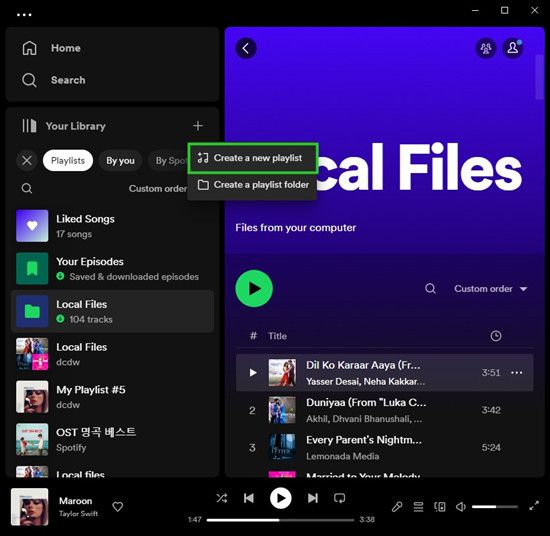Search within Your Library
This screenshot has width=550, height=536.
pos(27,188)
